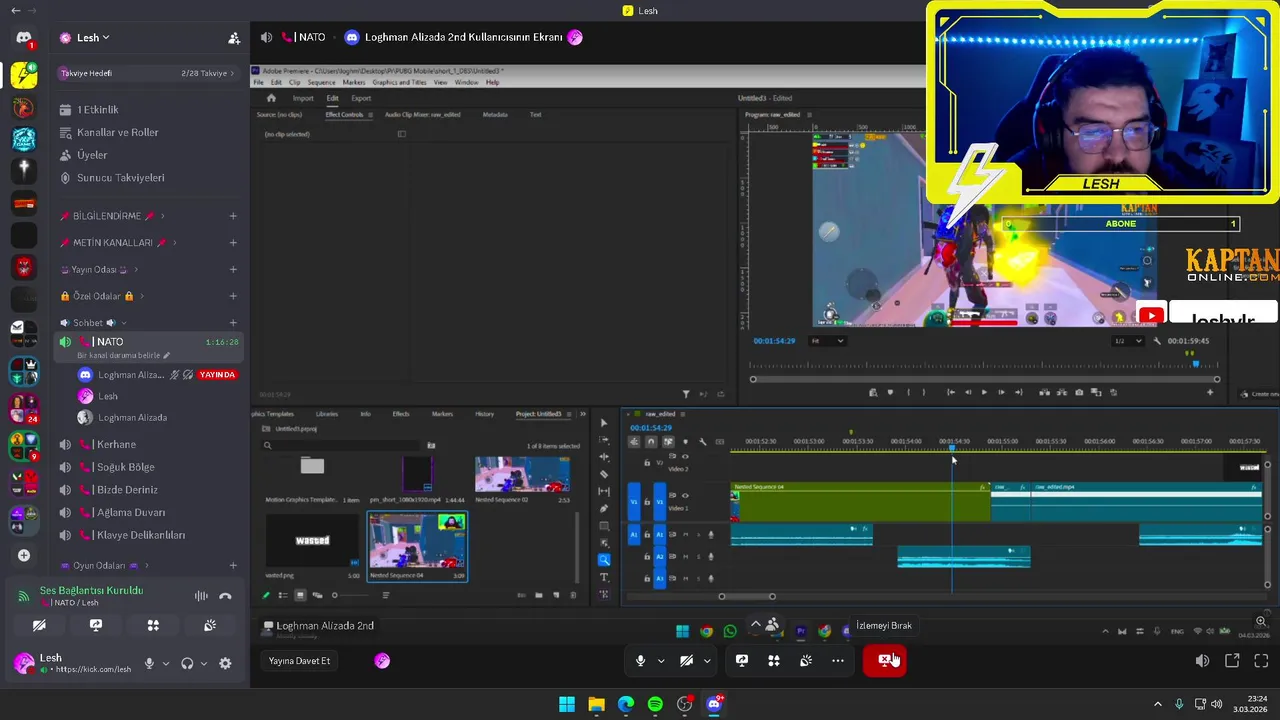Select the Zoom tool in Premiere's tools panel

pyautogui.click(x=604, y=560)
